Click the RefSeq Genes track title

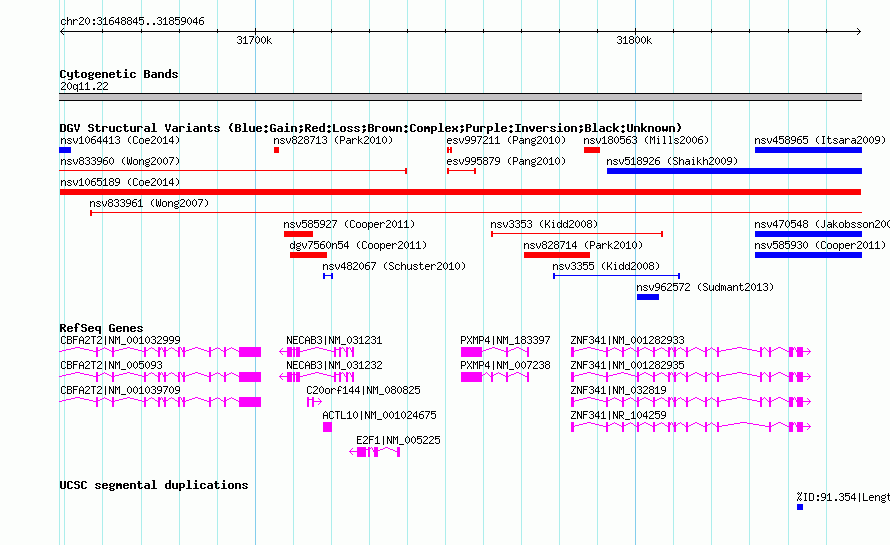(101, 328)
